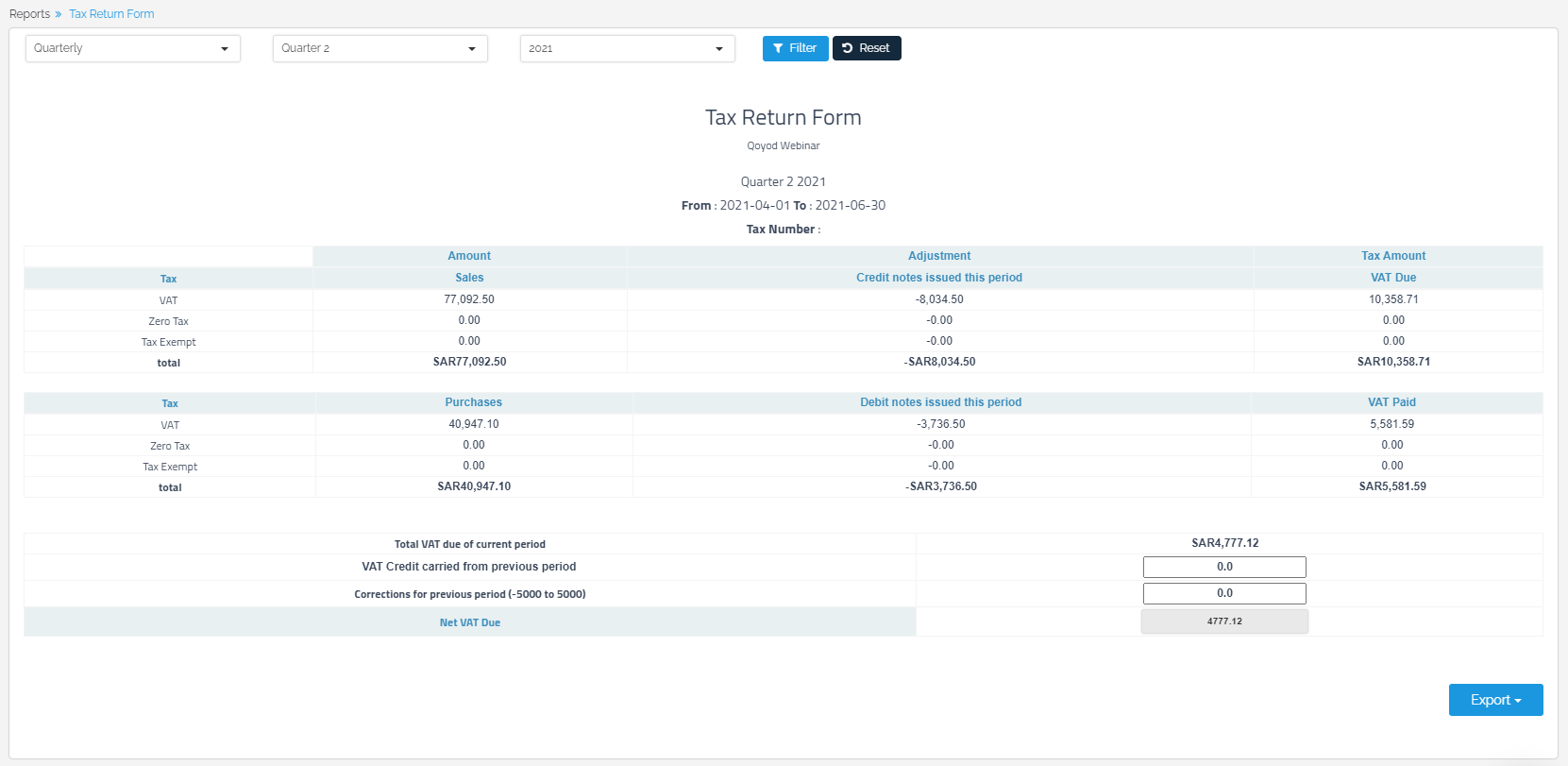Image resolution: width=1568 pixels, height=766 pixels.
Task: Select the Net VAT Due value field
Action: (x=1224, y=621)
